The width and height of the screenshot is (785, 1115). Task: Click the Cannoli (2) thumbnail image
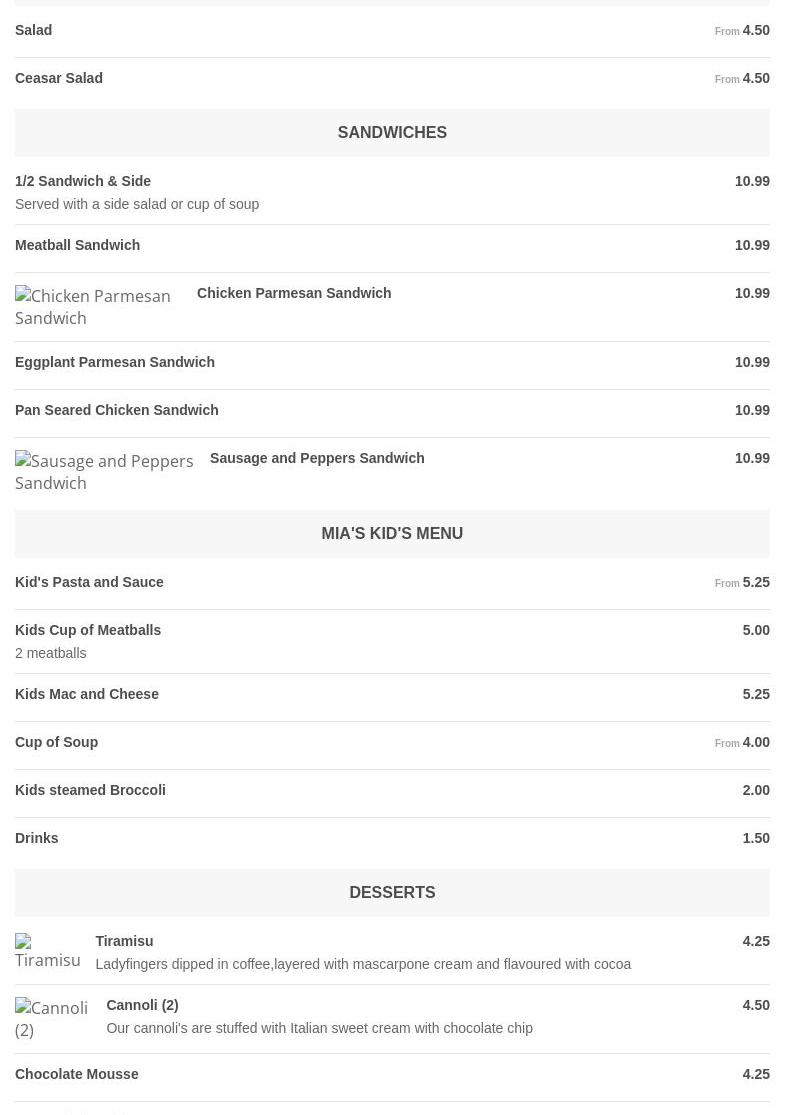tap(52, 1018)
